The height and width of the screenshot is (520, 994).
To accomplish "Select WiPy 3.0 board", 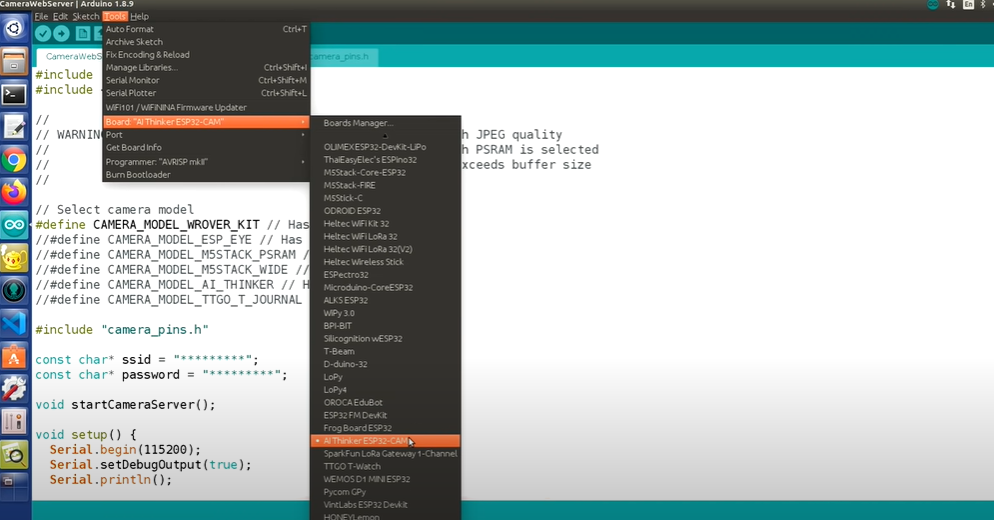I will (385, 313).
